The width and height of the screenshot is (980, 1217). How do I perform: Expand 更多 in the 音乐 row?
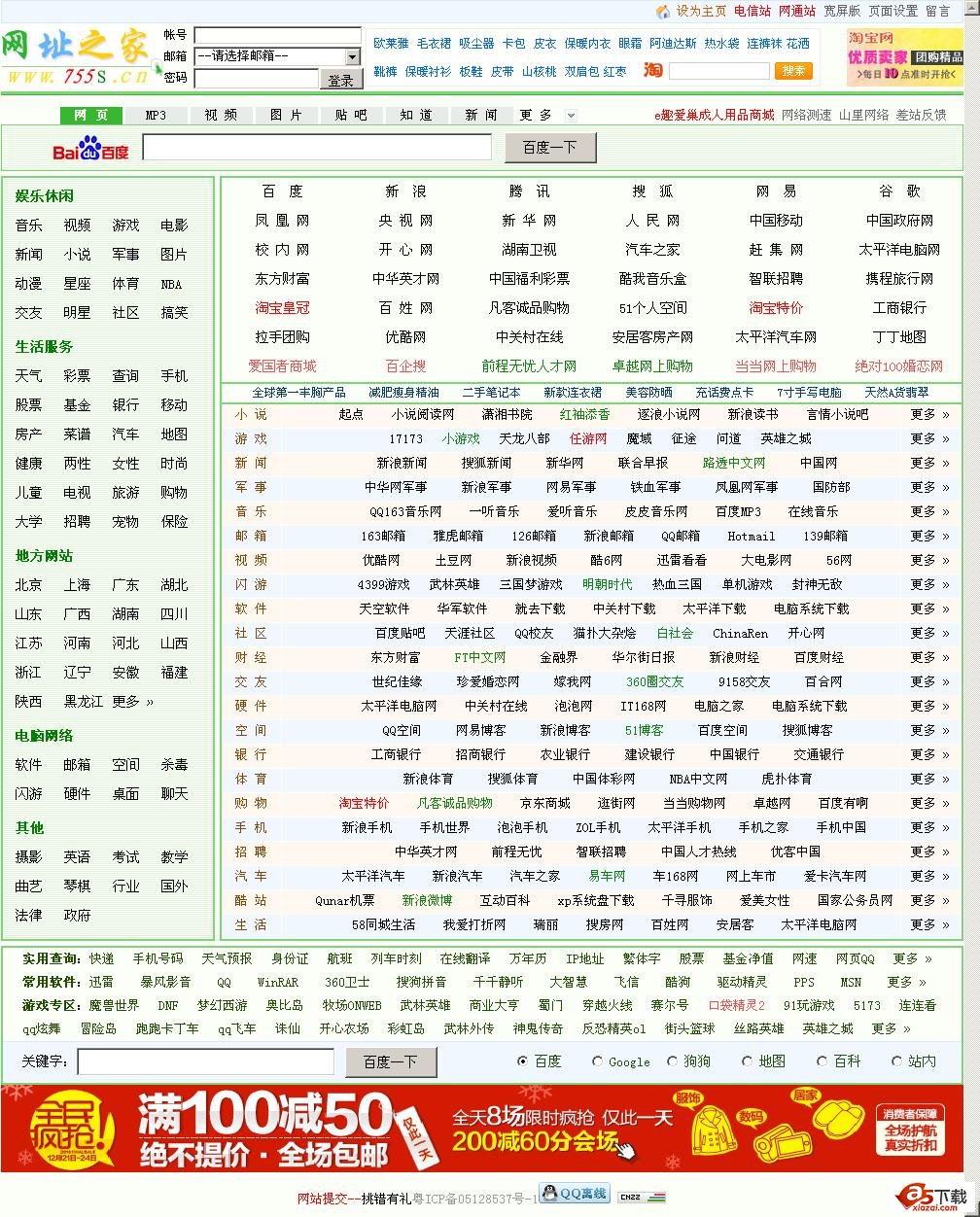click(x=930, y=511)
